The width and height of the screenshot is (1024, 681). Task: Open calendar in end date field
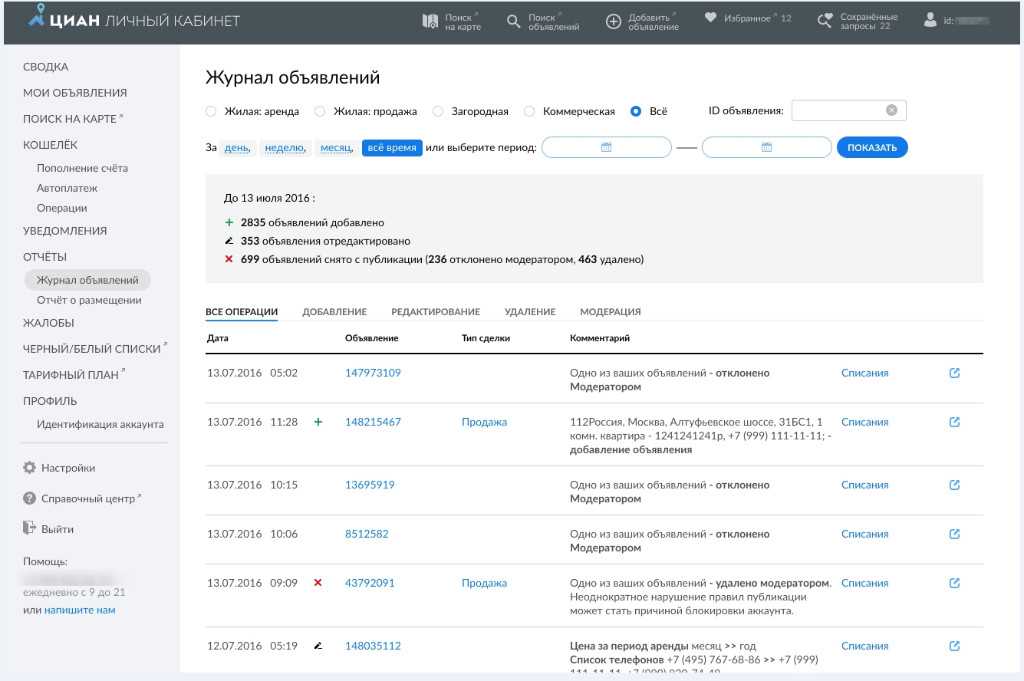point(767,148)
